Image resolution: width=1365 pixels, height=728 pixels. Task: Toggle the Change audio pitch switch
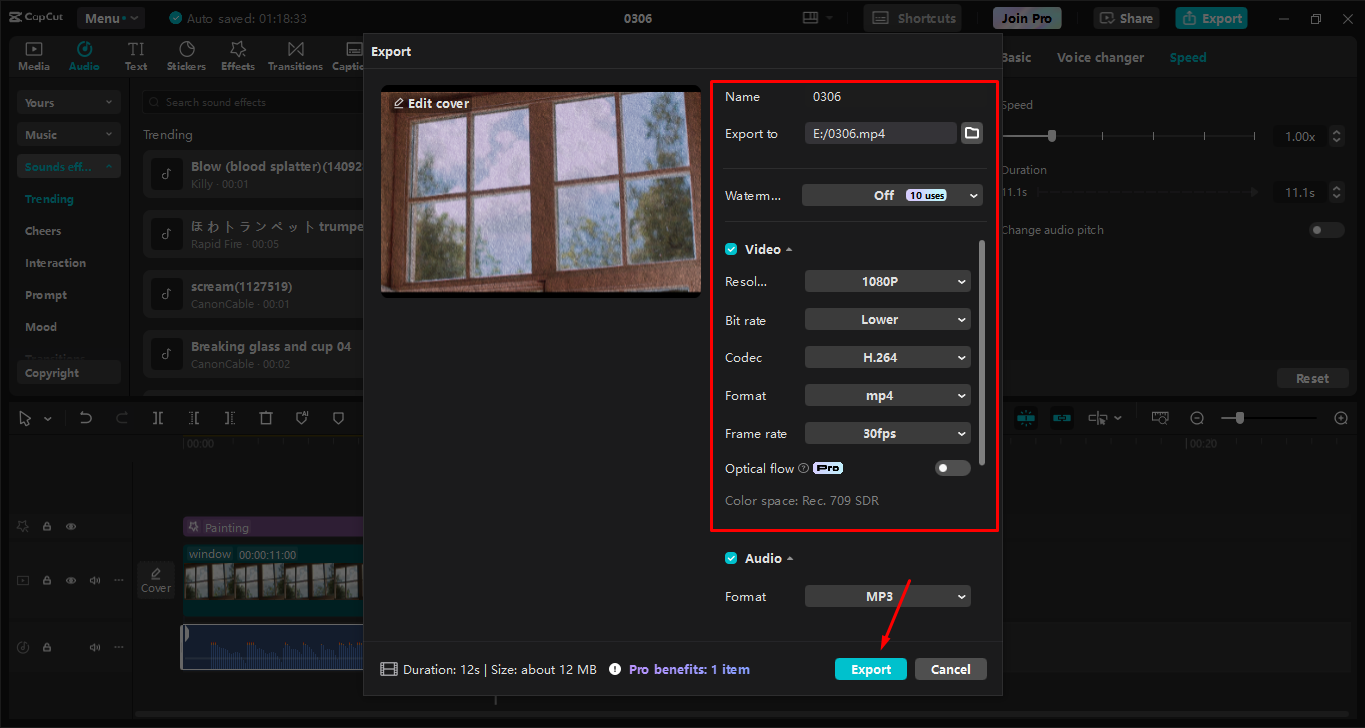pos(1326,229)
